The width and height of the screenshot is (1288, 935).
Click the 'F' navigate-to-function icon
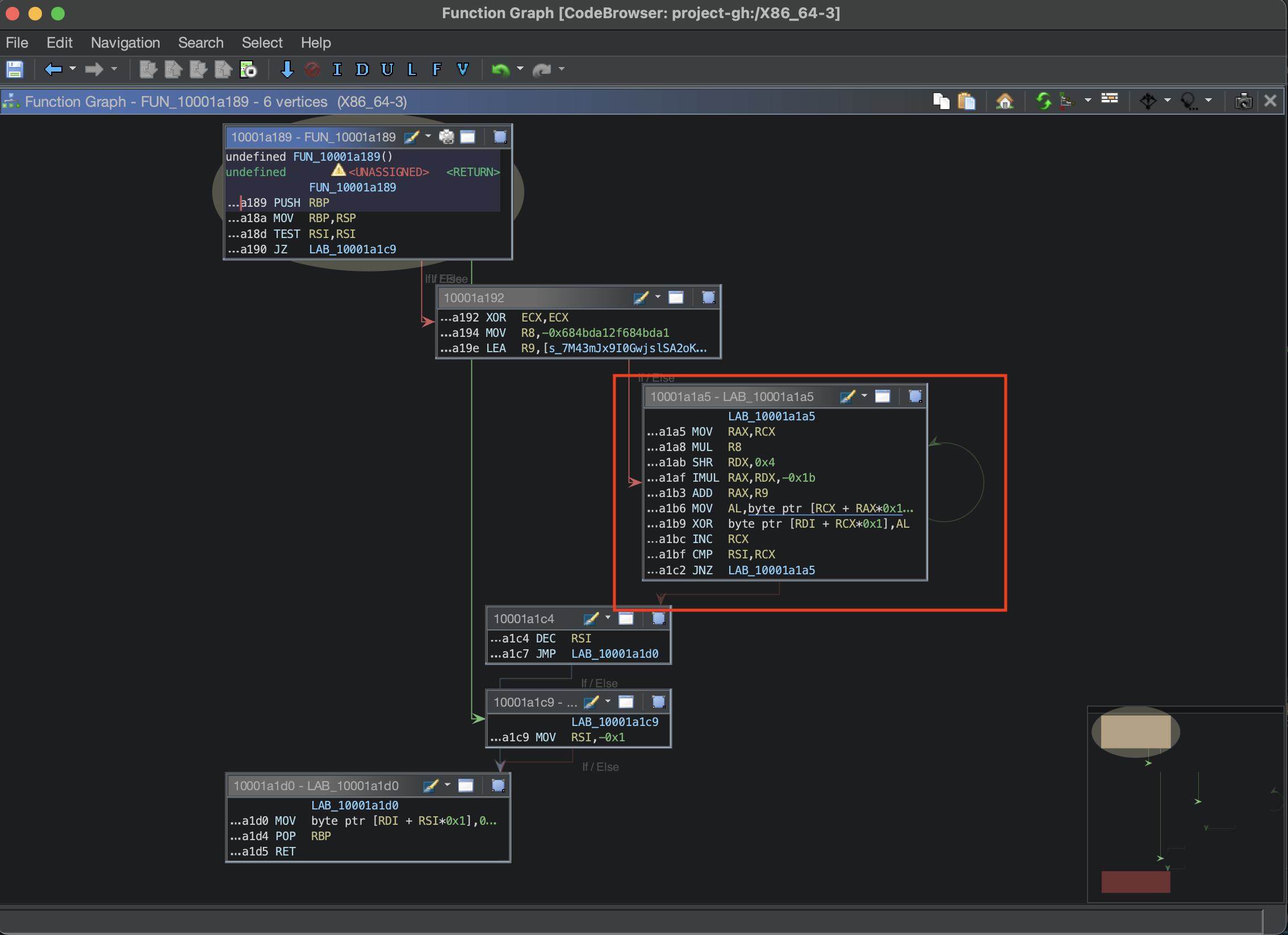click(x=437, y=69)
